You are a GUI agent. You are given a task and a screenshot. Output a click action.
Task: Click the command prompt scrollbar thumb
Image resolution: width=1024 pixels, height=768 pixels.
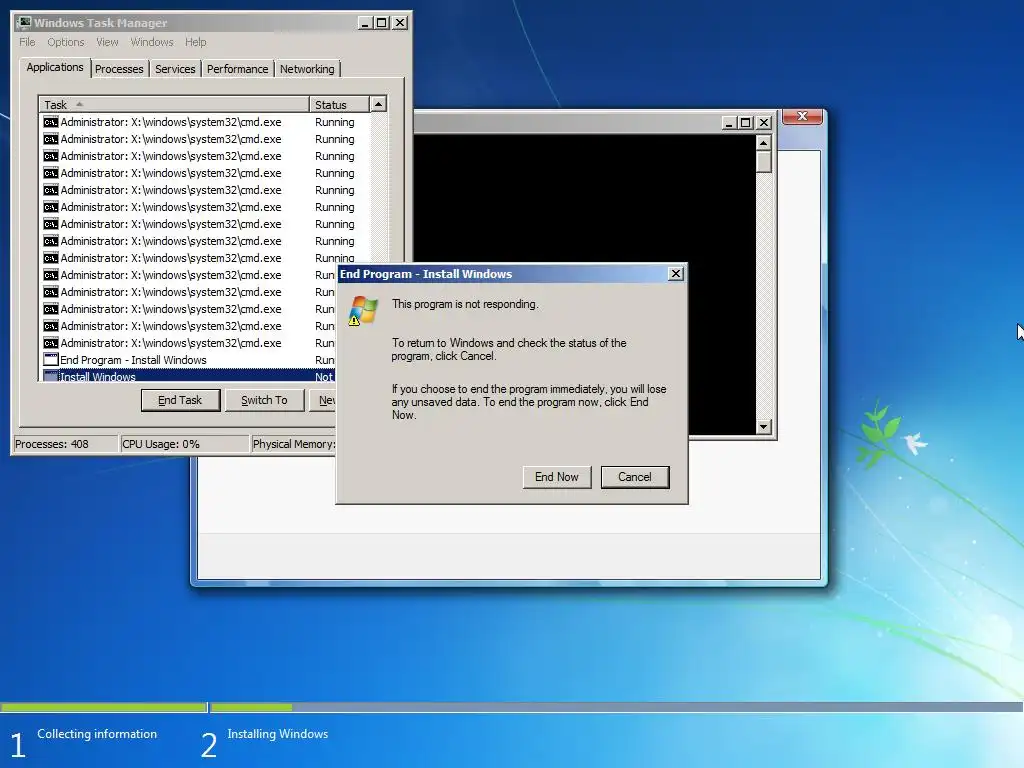[x=763, y=161]
